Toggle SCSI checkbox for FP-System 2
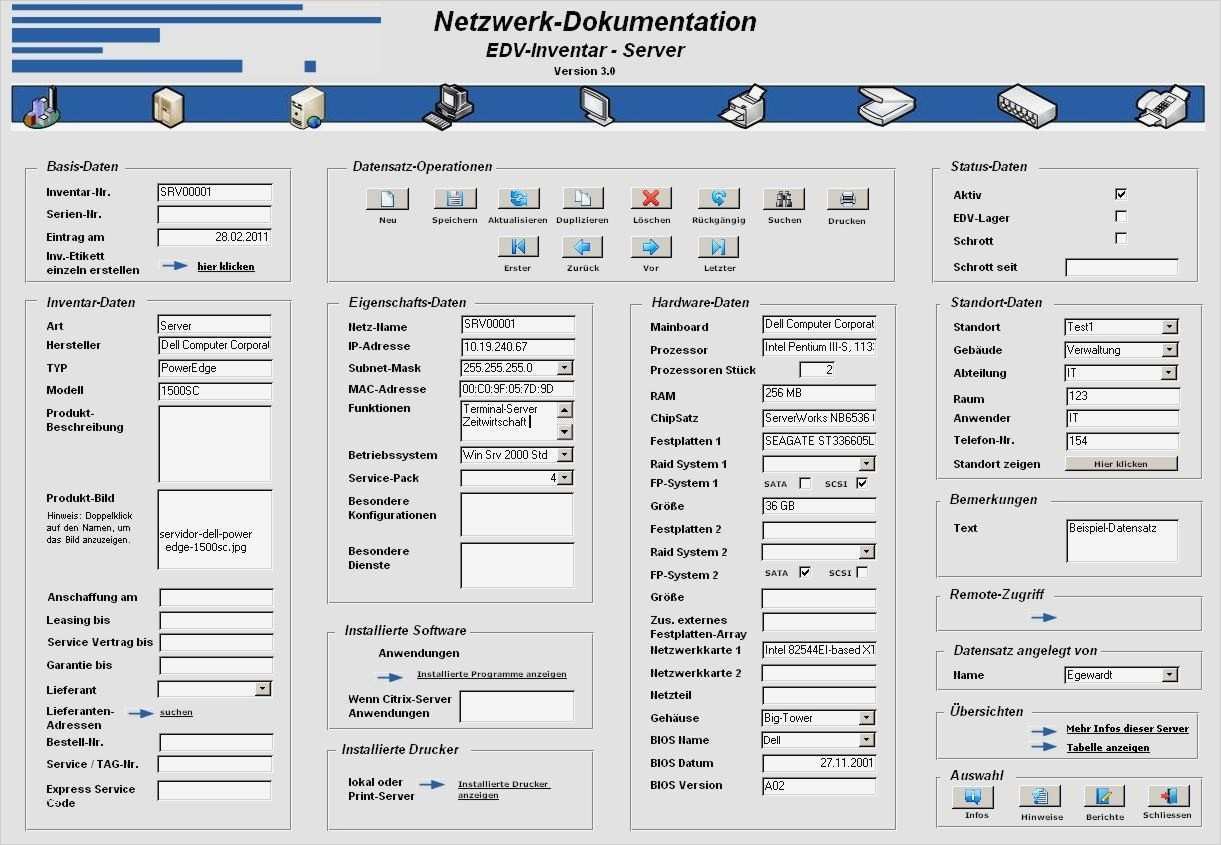The height and width of the screenshot is (845, 1221). pos(862,572)
